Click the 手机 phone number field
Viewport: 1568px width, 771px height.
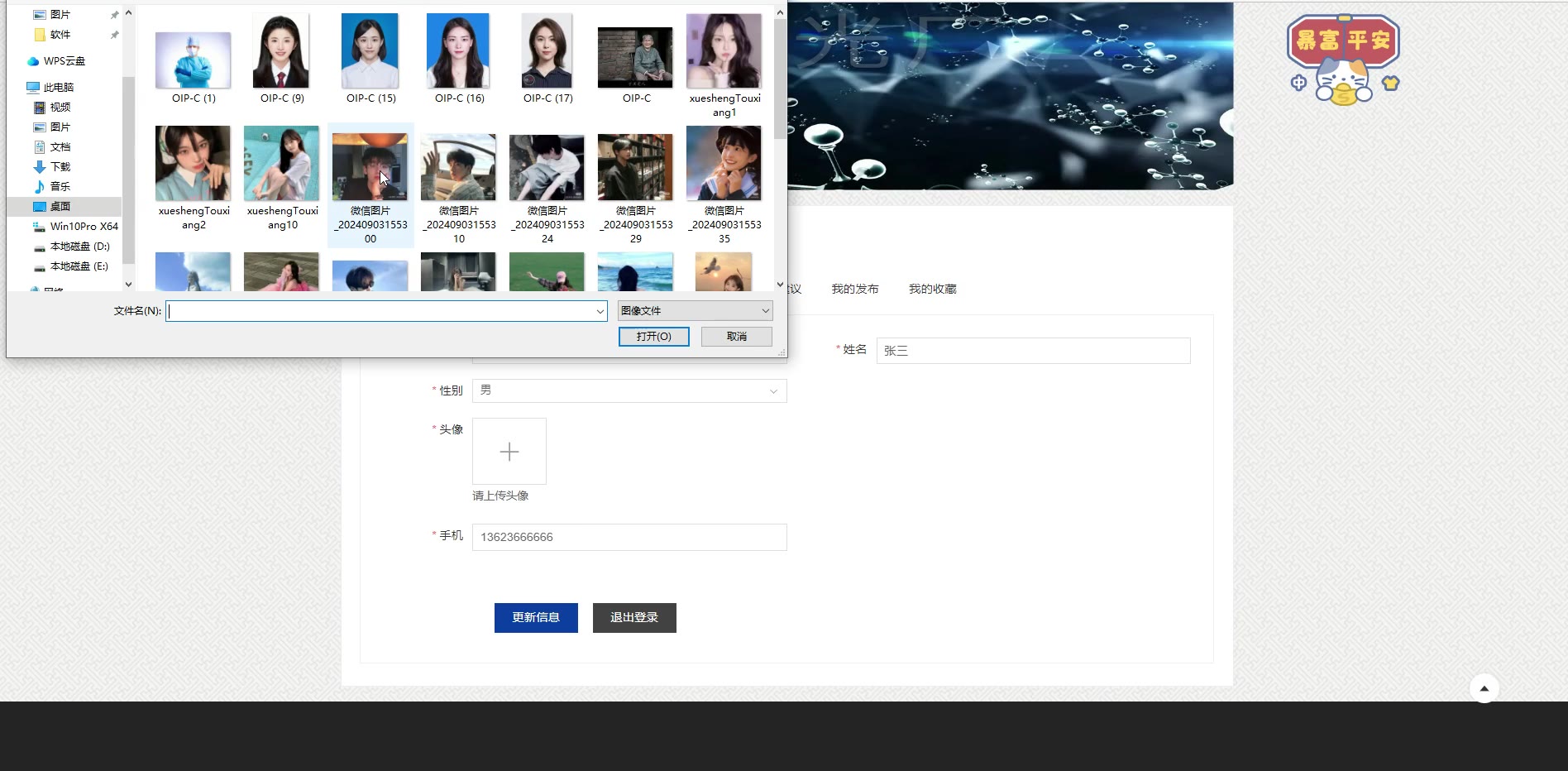[x=629, y=537]
